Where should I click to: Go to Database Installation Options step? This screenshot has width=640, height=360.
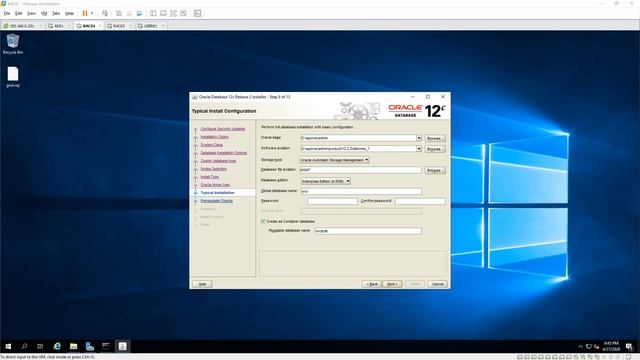[x=224, y=153]
